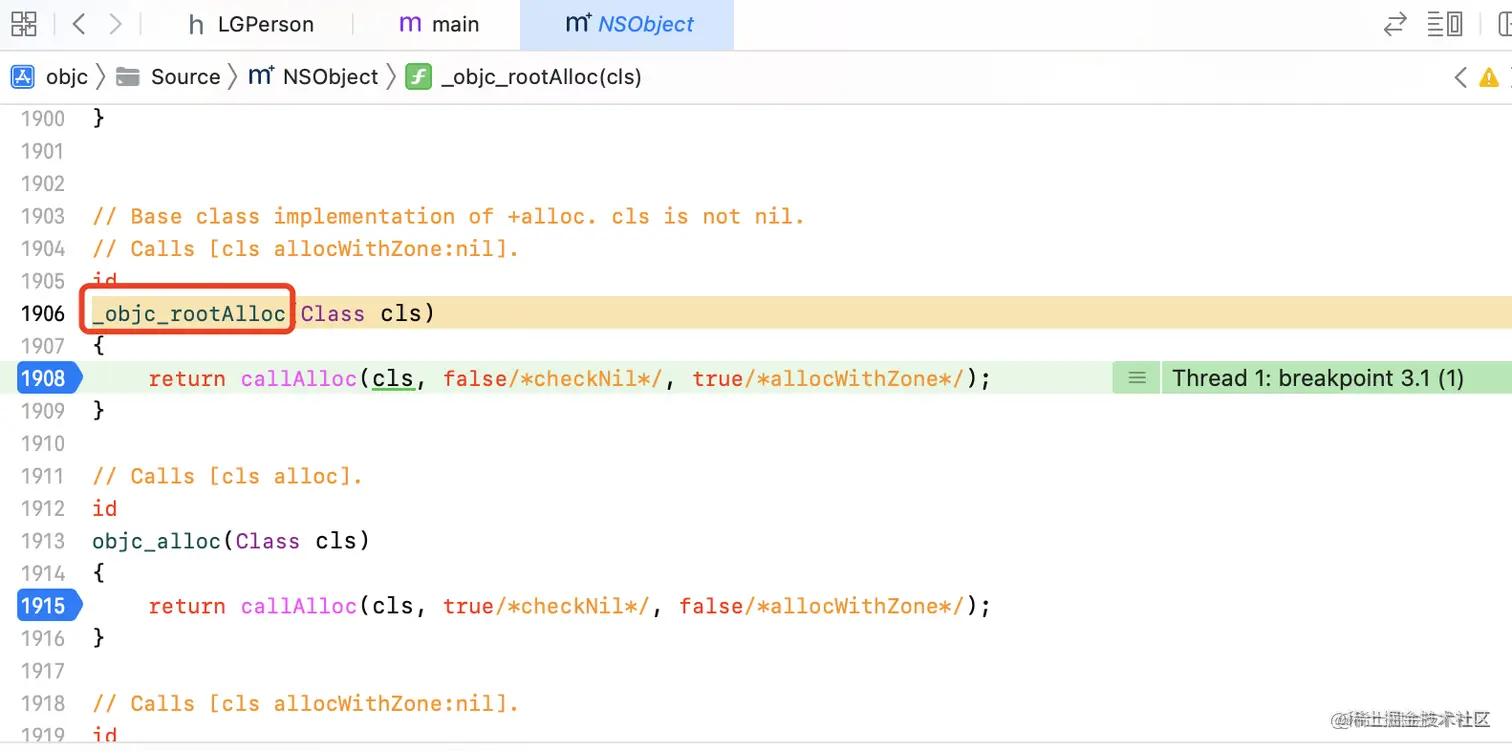This screenshot has height=751, width=1512.
Task: Open the objc project breadcrumb
Action: point(67,77)
